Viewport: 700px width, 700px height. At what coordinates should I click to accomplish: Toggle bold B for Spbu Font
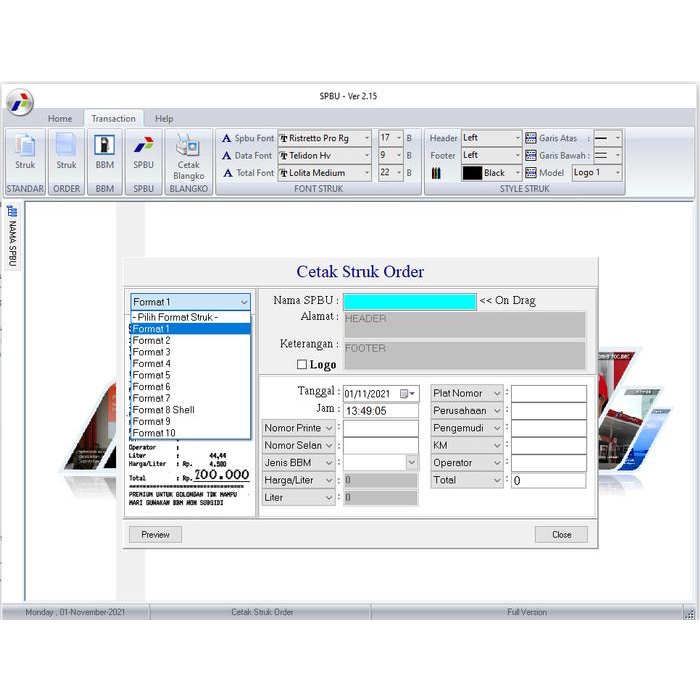[409, 138]
